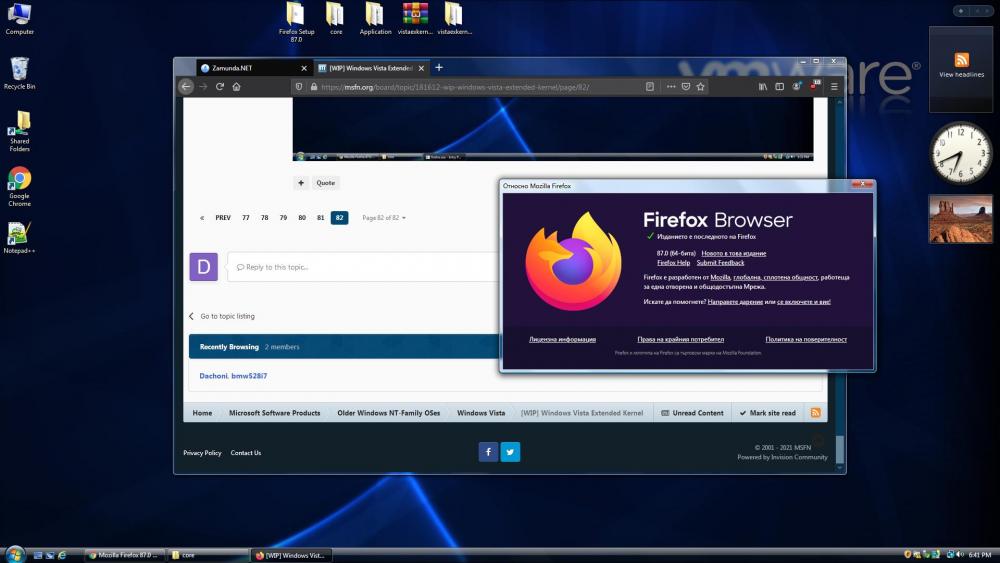Go to page 81 in pagination
Screen dimensions: 1000x563
(321, 218)
